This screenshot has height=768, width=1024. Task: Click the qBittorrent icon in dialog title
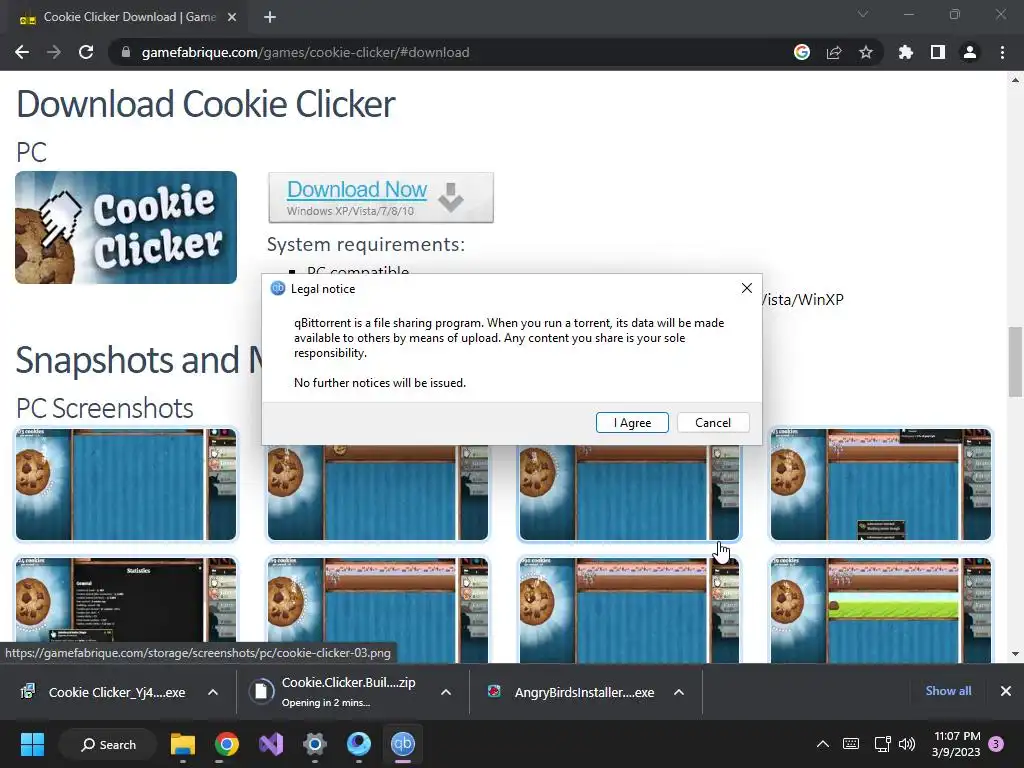278,289
